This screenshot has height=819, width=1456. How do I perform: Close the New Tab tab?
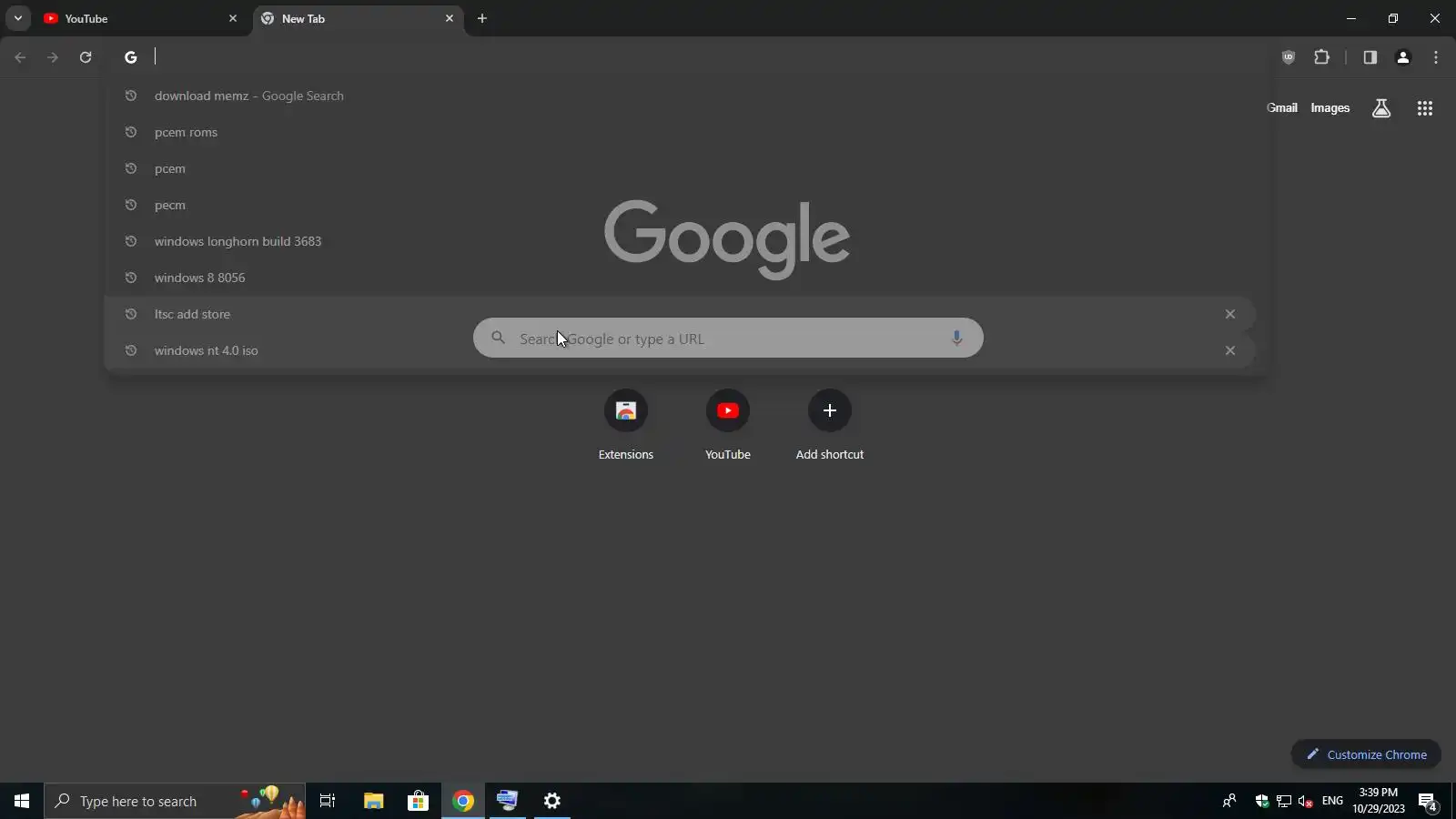450,18
